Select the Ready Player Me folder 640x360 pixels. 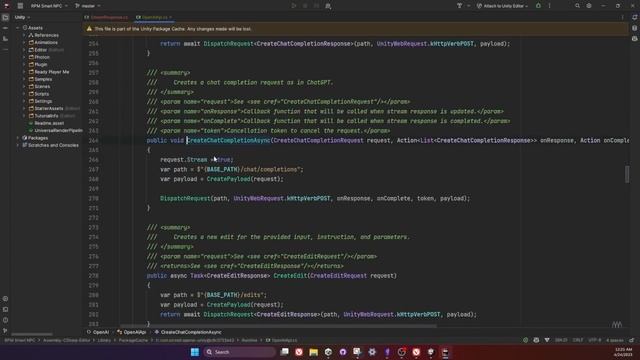49,72
